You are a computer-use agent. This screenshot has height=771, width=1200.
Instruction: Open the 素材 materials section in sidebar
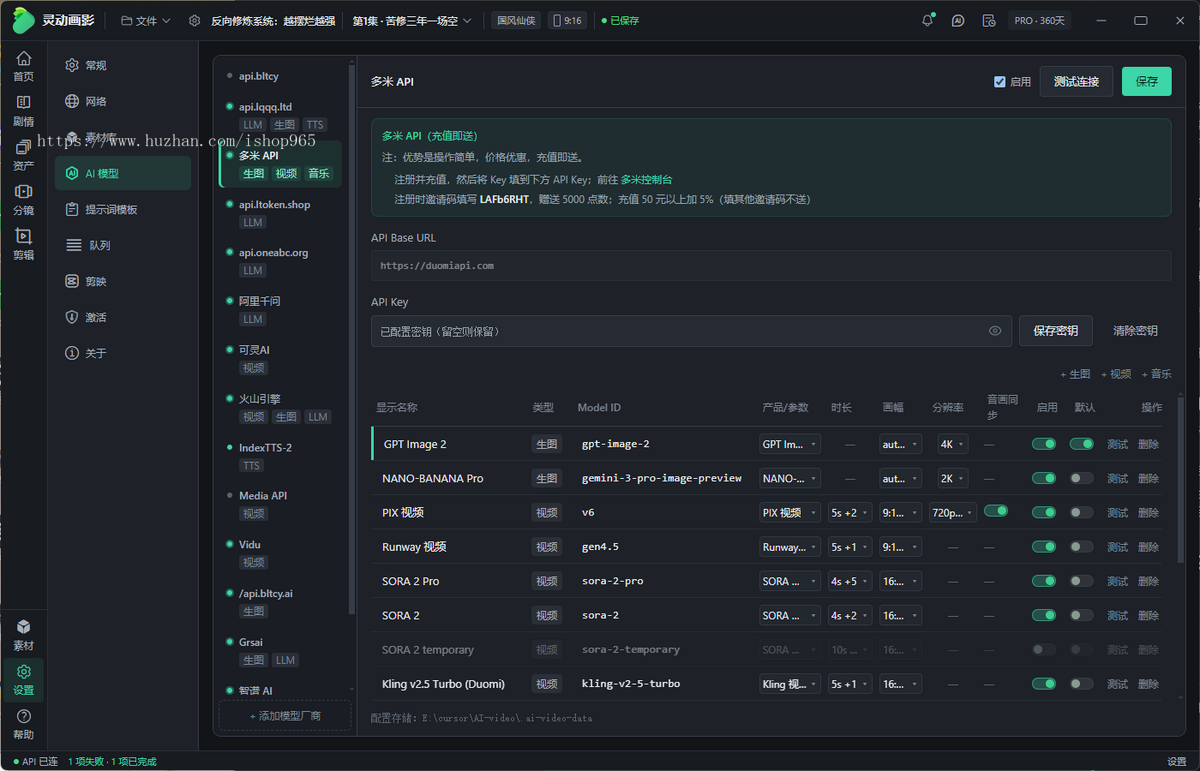(x=23, y=635)
